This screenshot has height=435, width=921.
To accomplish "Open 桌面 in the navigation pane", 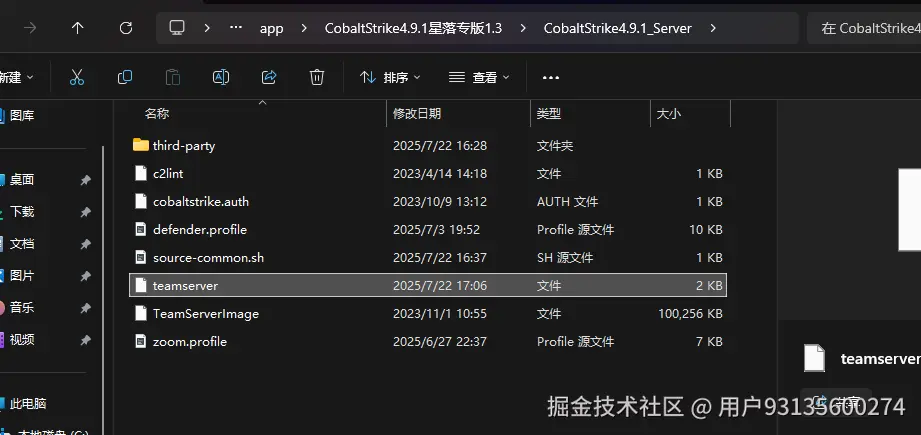I will point(22,180).
